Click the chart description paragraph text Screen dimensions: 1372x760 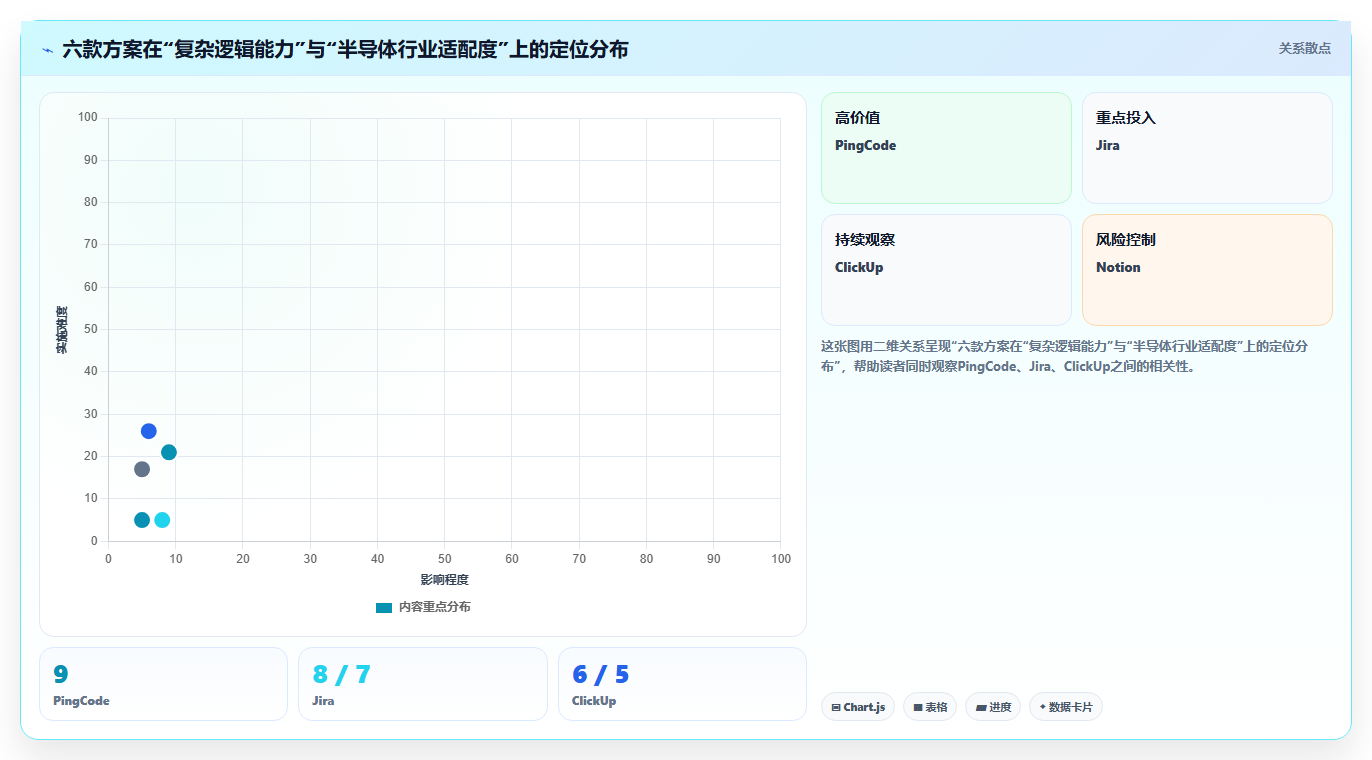click(x=1066, y=356)
